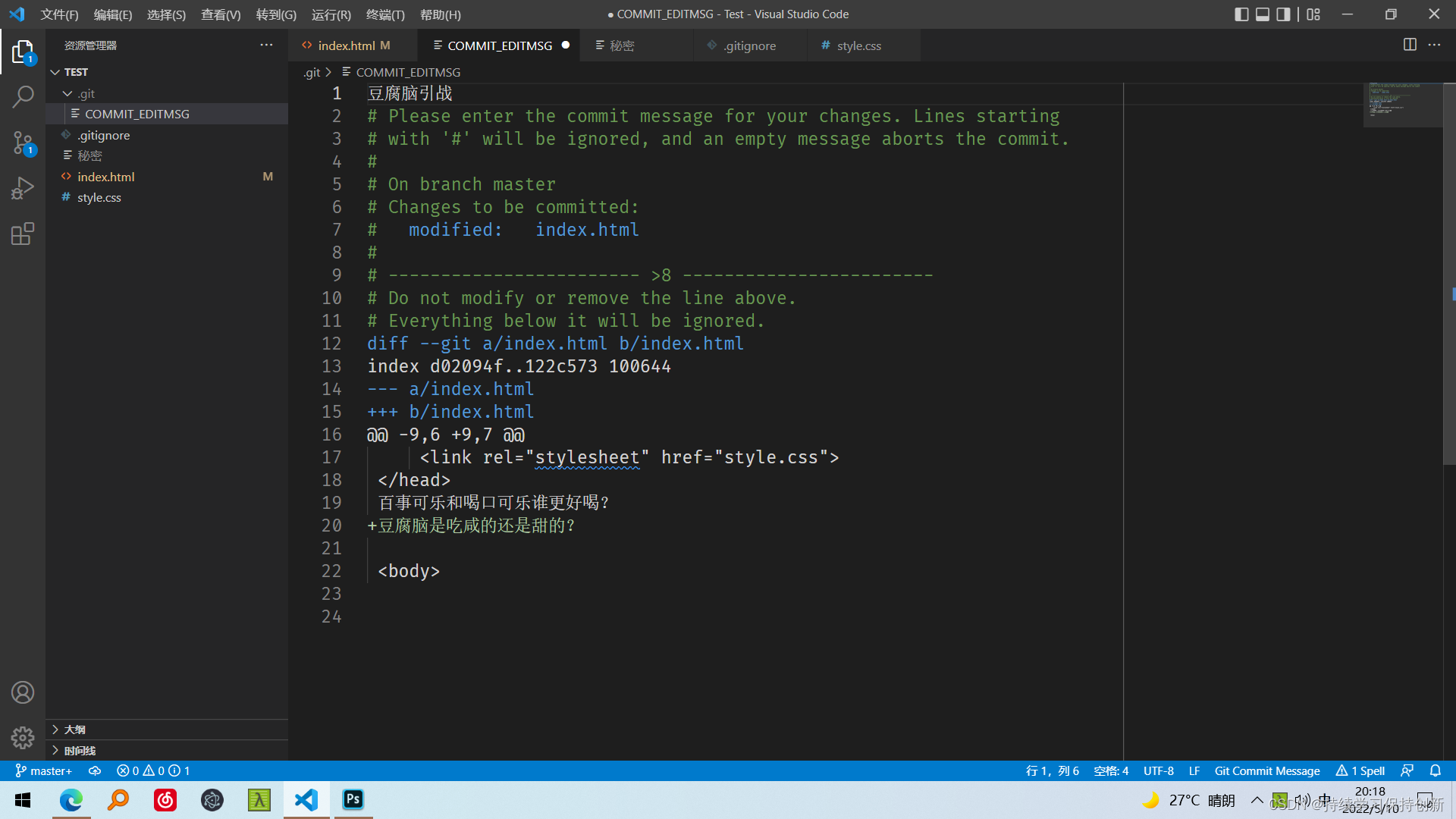The width and height of the screenshot is (1456, 819).
Task: Click the 1 Spell warning indicator
Action: 1360,770
